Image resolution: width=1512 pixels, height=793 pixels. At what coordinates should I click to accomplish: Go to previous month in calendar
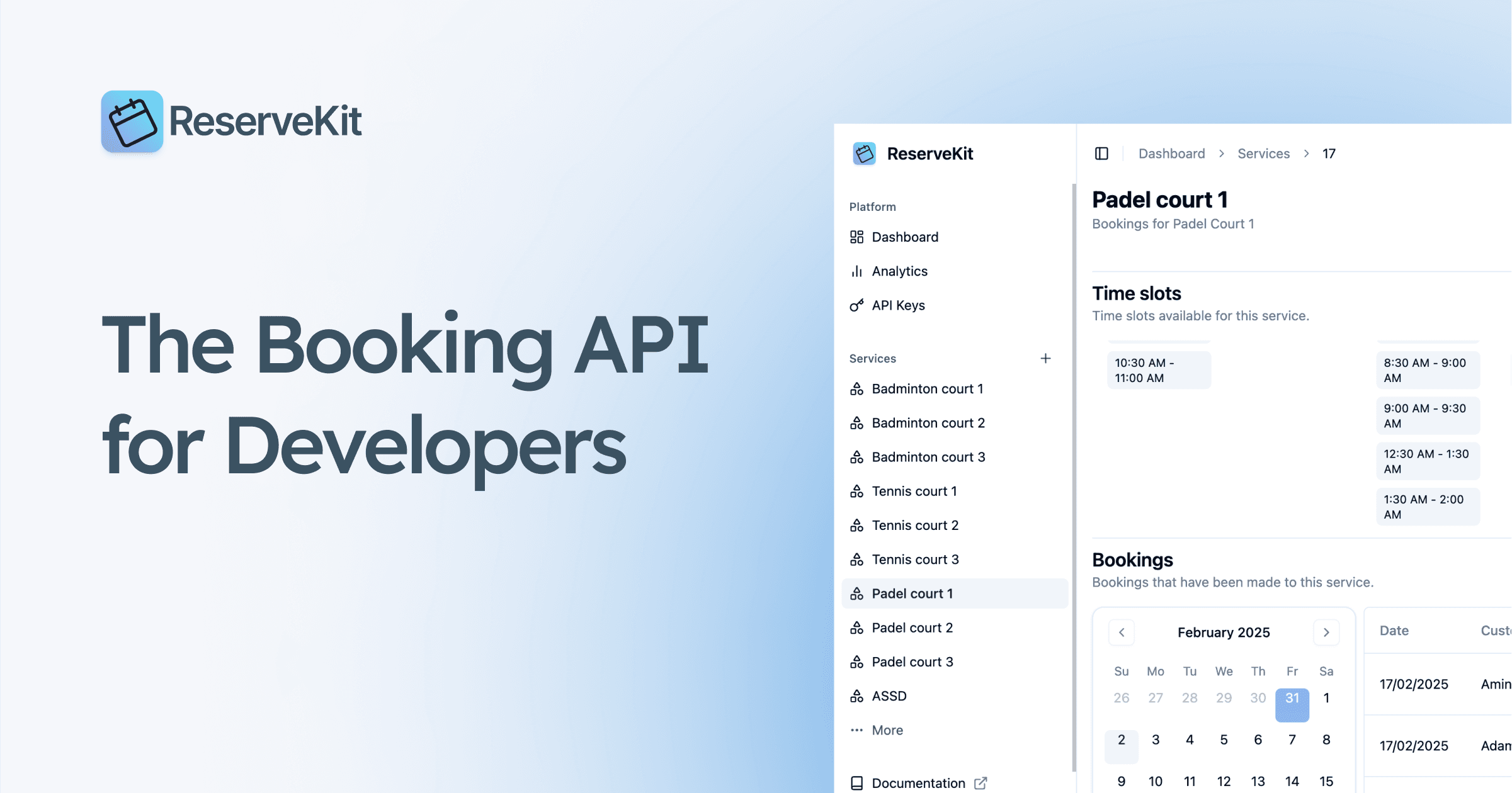[x=1122, y=633]
